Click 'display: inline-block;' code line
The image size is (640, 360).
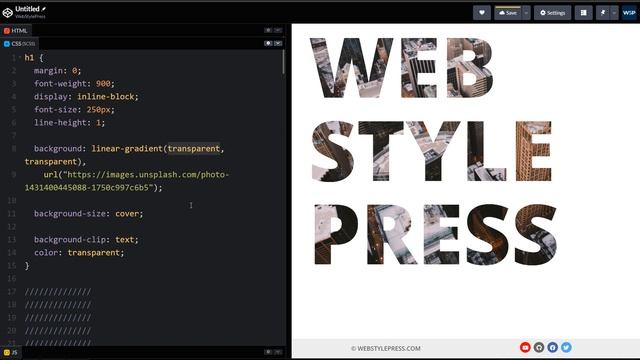(87, 97)
